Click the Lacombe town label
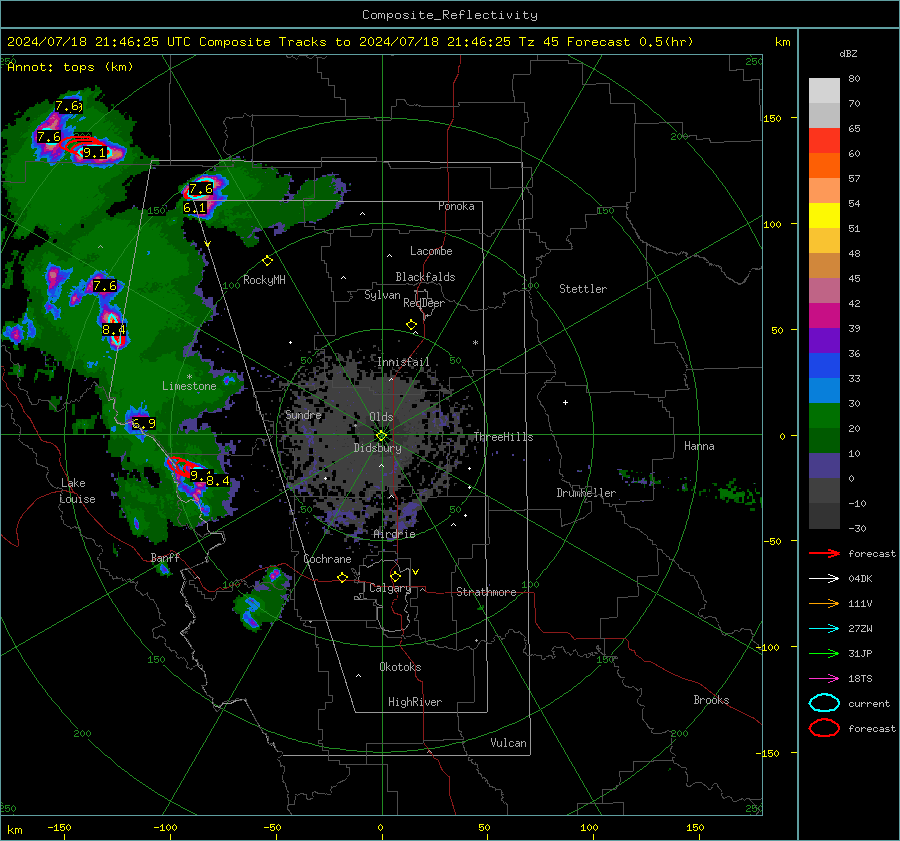 (431, 251)
